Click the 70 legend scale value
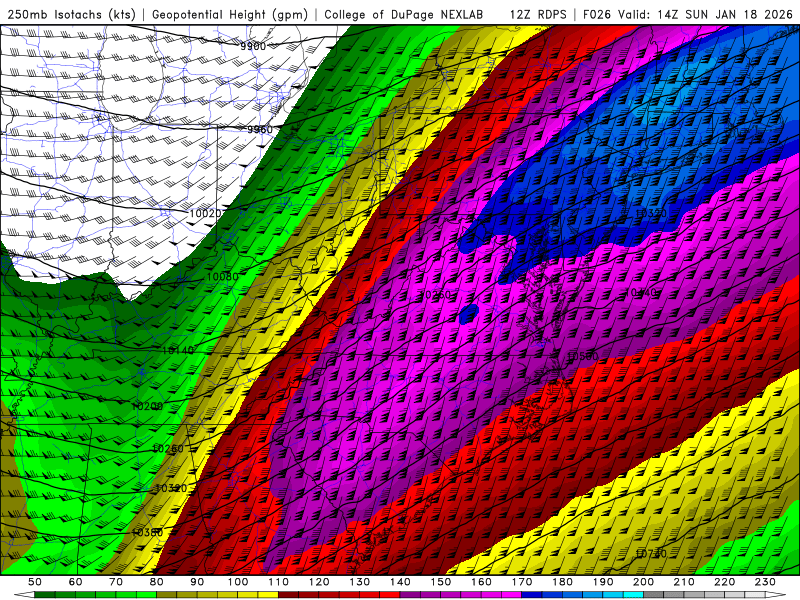 click(x=116, y=582)
